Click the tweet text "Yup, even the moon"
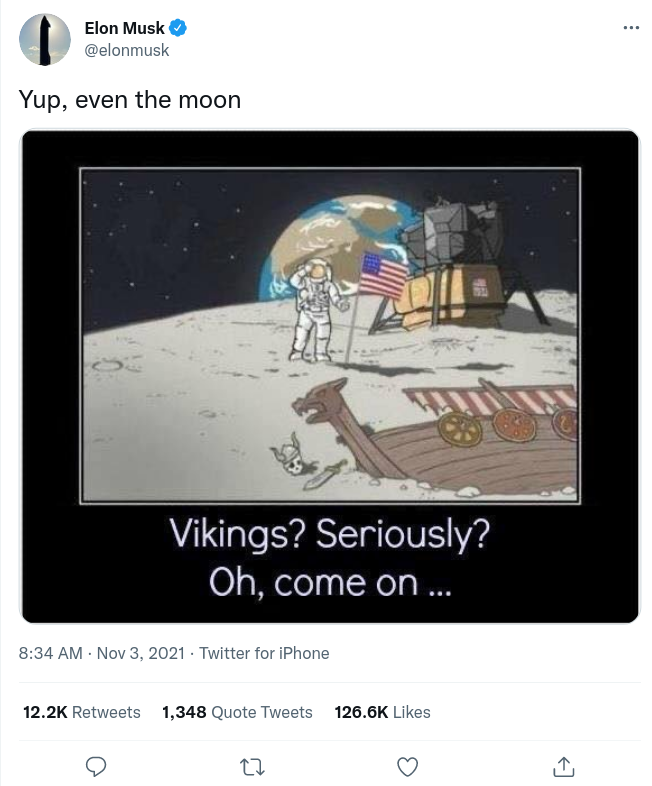This screenshot has width=652, height=786. pos(130,100)
